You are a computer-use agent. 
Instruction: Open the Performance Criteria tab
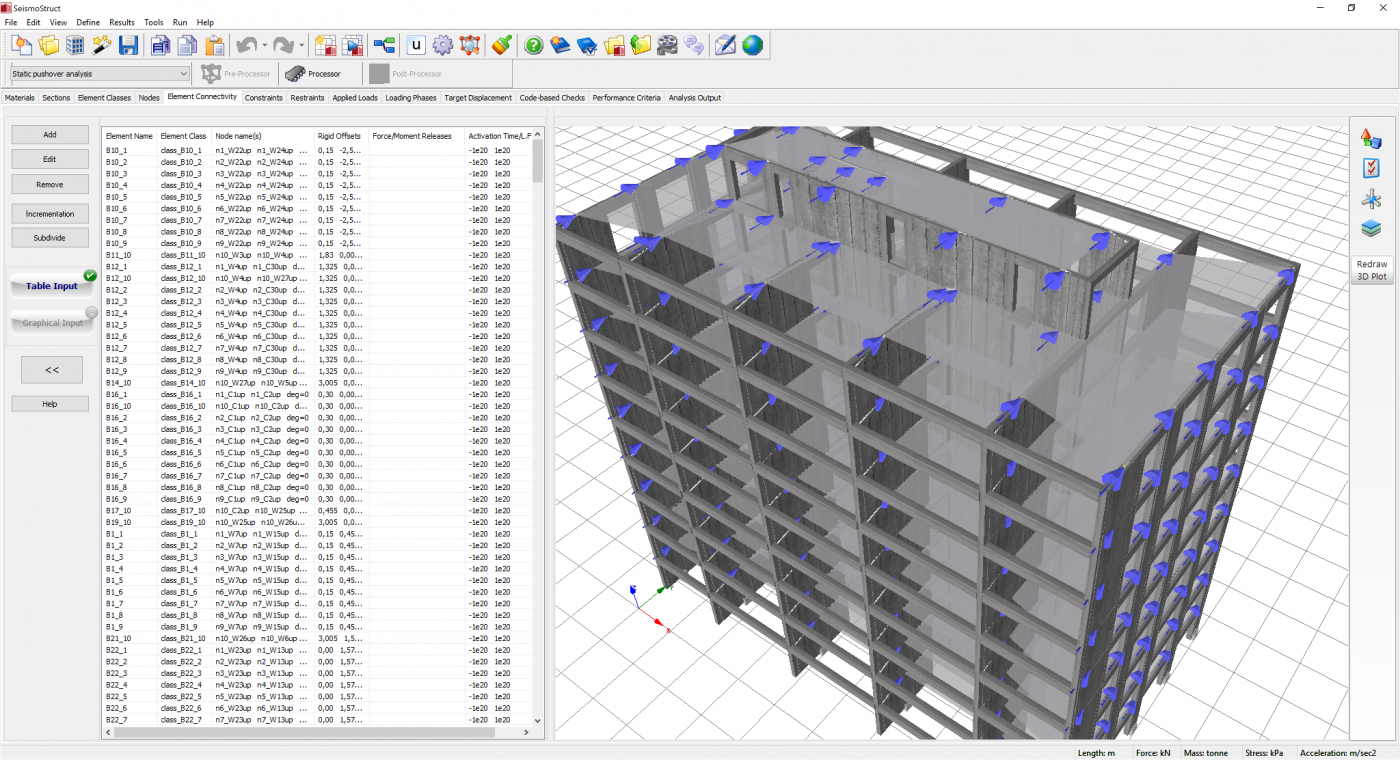pyautogui.click(x=626, y=98)
